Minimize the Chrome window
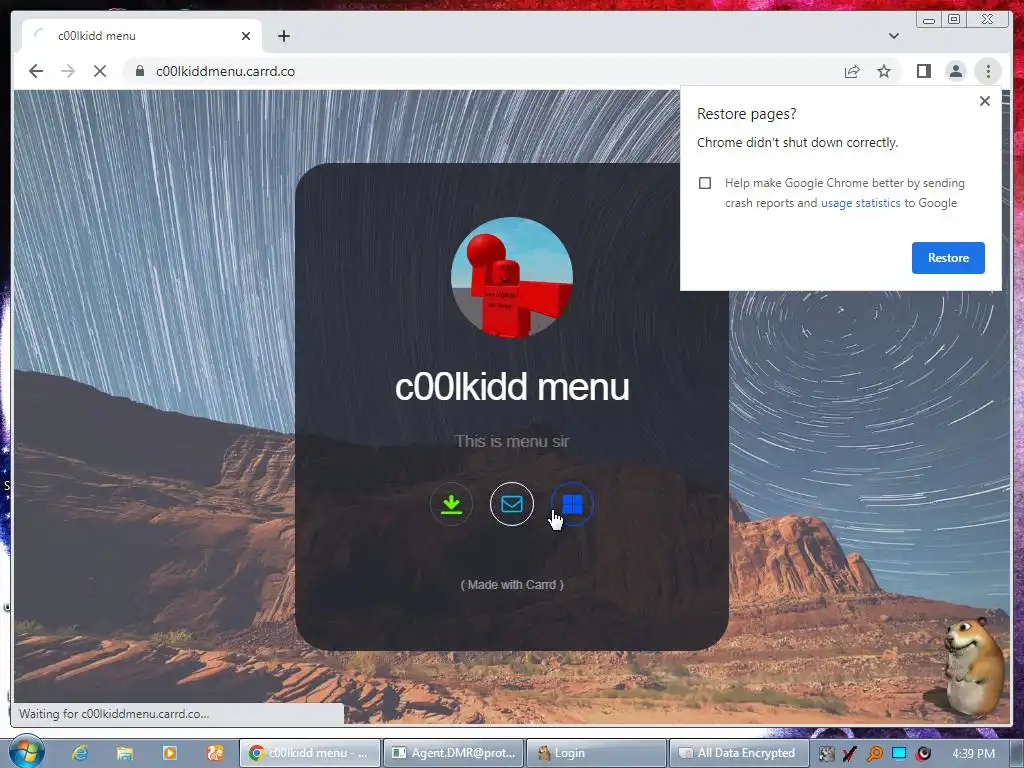1024x768 pixels. tap(929, 19)
